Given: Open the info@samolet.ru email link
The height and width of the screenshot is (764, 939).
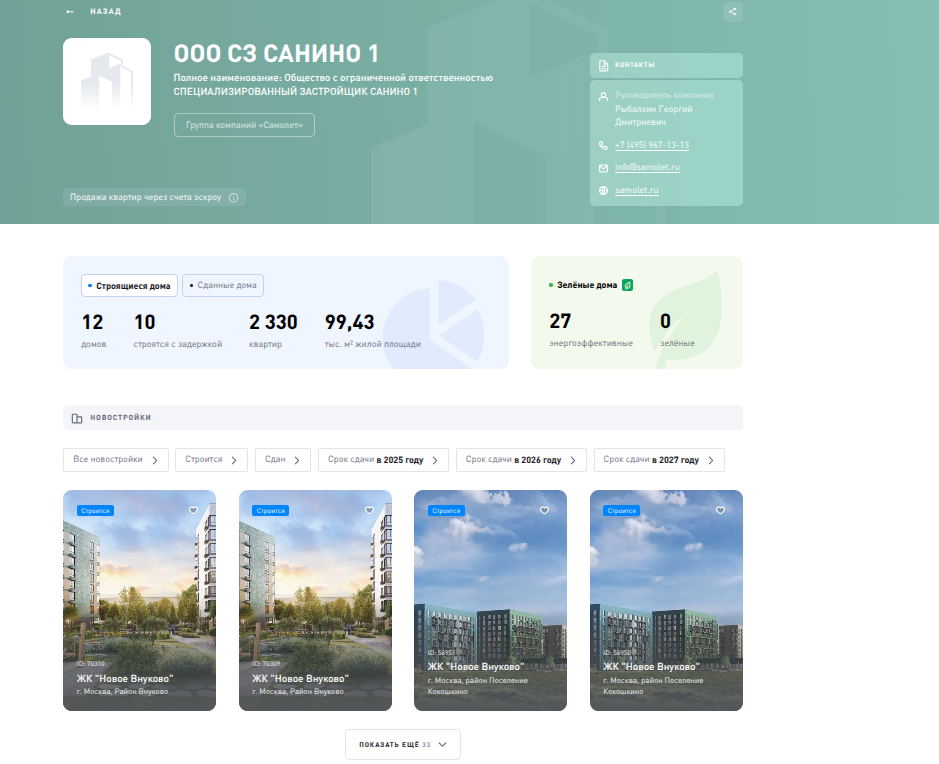Looking at the screenshot, I should point(647,167).
